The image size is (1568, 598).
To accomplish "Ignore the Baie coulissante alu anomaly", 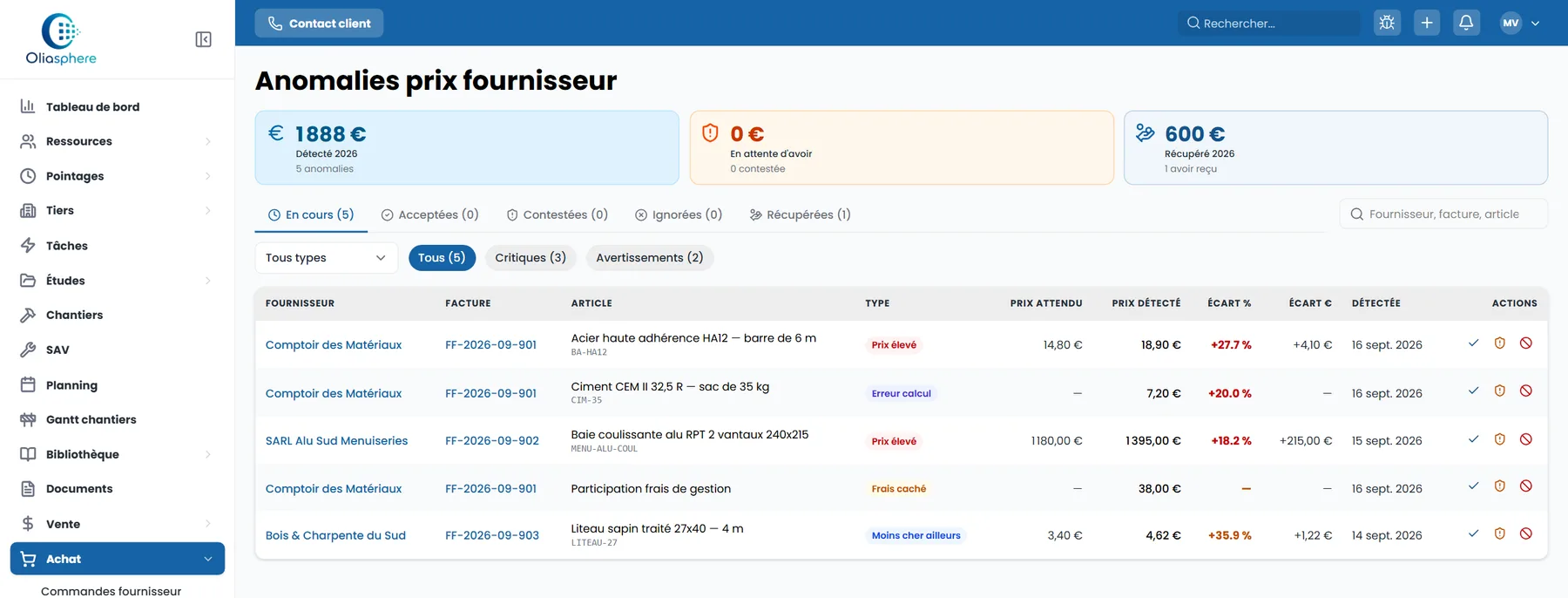I will click(x=1526, y=439).
